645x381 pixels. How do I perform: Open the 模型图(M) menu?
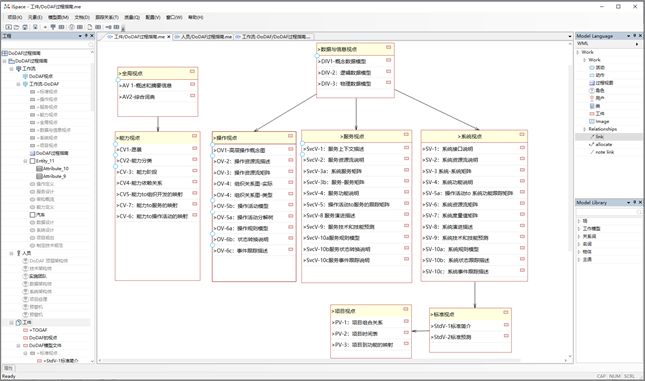pos(58,17)
